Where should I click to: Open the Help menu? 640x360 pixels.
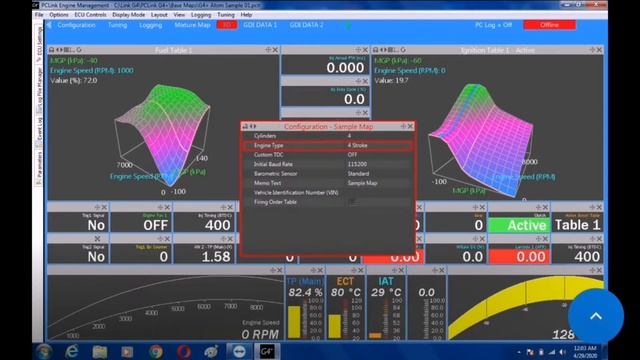click(x=246, y=15)
